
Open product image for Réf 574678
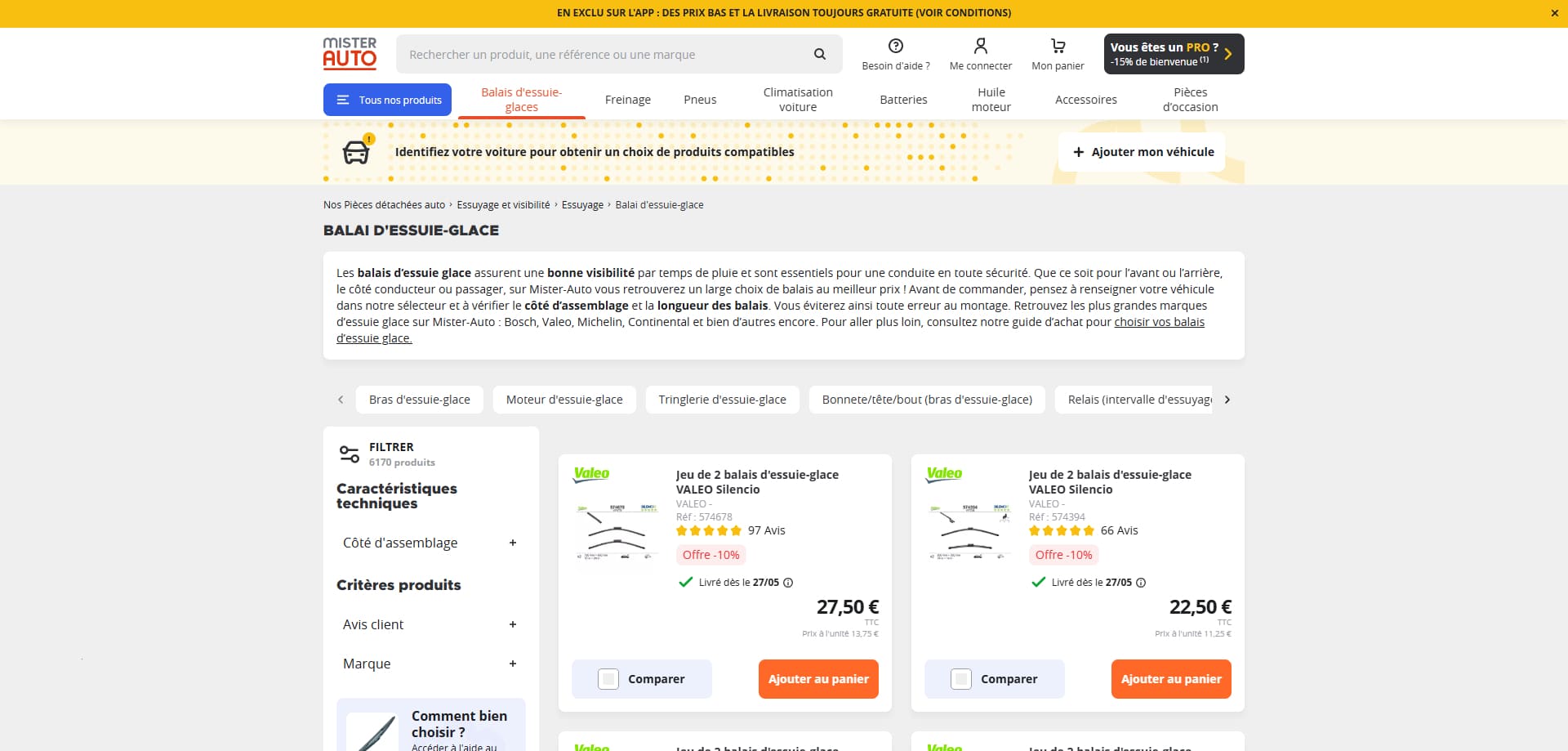coord(617,532)
